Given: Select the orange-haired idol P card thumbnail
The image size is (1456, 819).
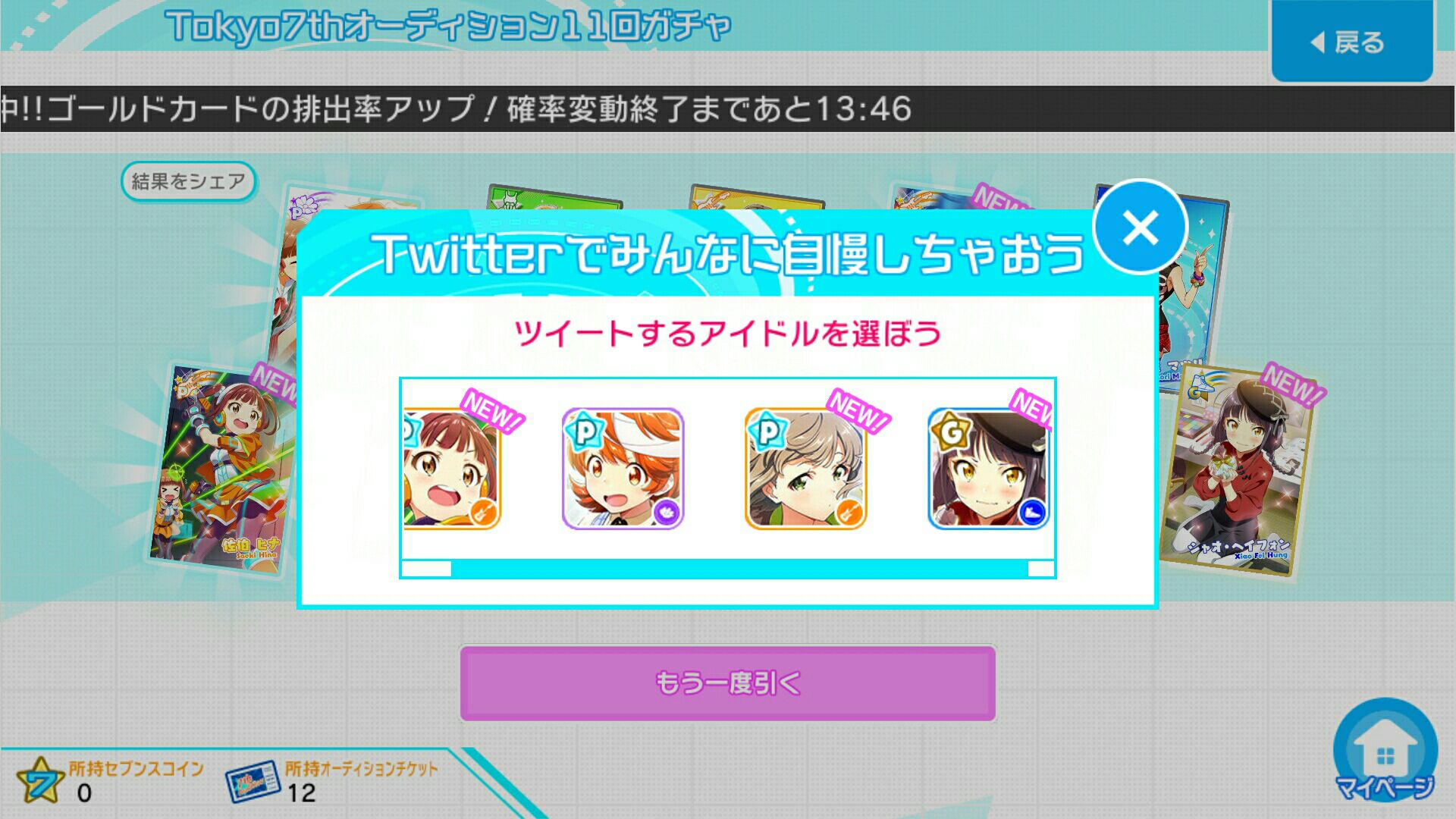Looking at the screenshot, I should point(623,469).
